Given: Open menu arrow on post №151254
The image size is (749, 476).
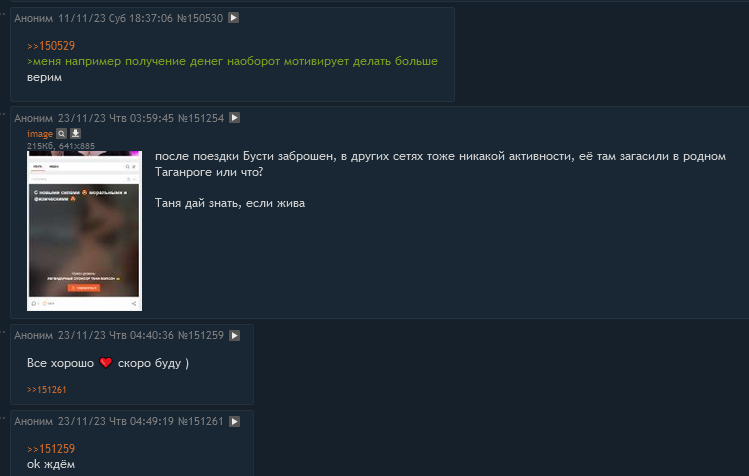Looking at the screenshot, I should point(234,118).
